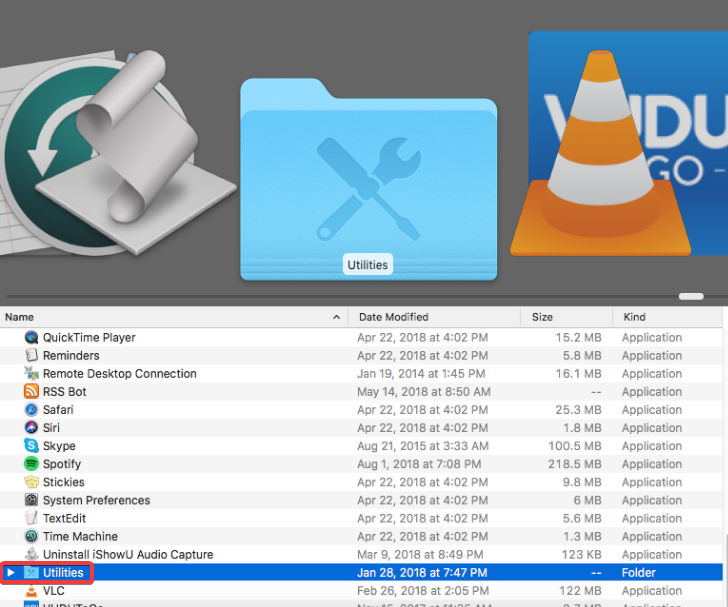
Task: Select the TextEdit name text
Action: [x=65, y=519]
